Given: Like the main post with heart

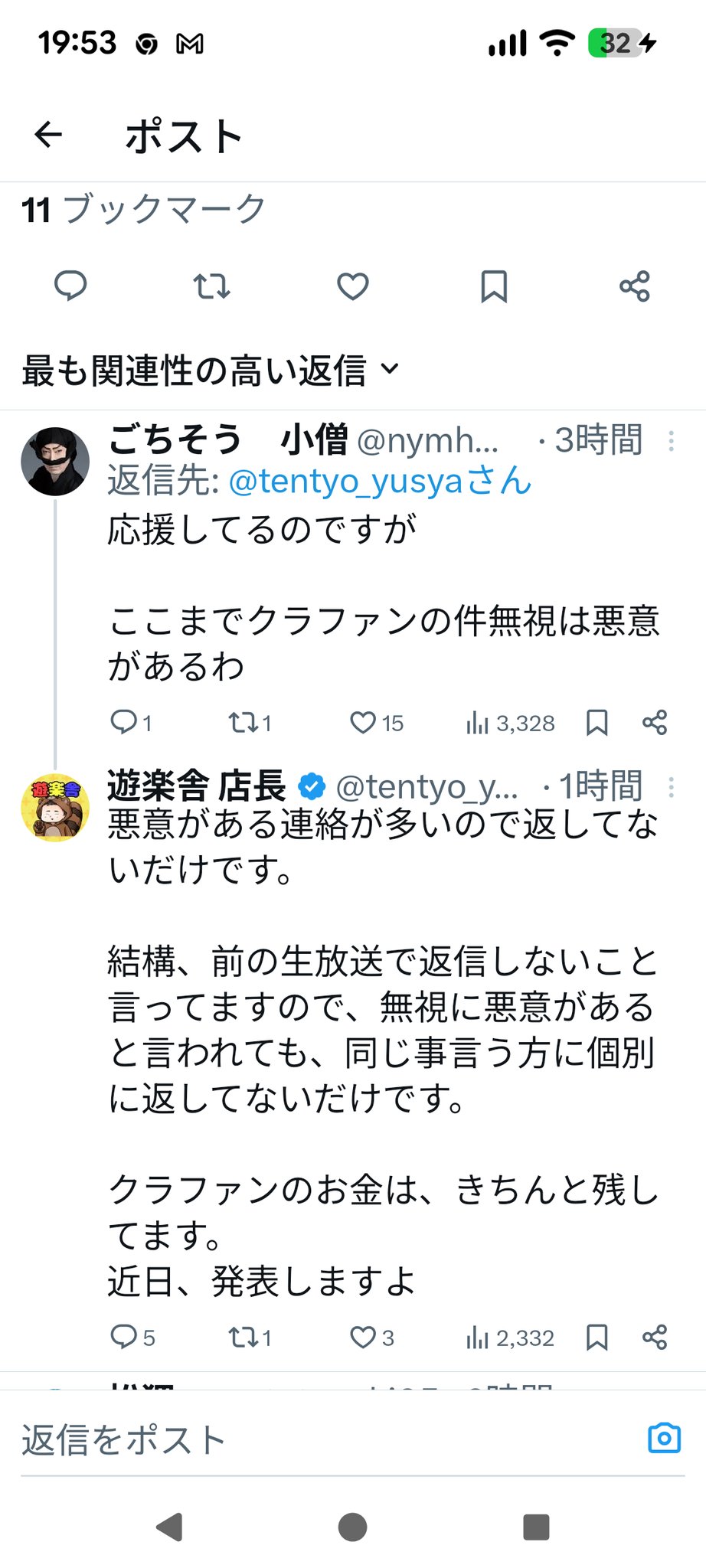Looking at the screenshot, I should 353,286.
